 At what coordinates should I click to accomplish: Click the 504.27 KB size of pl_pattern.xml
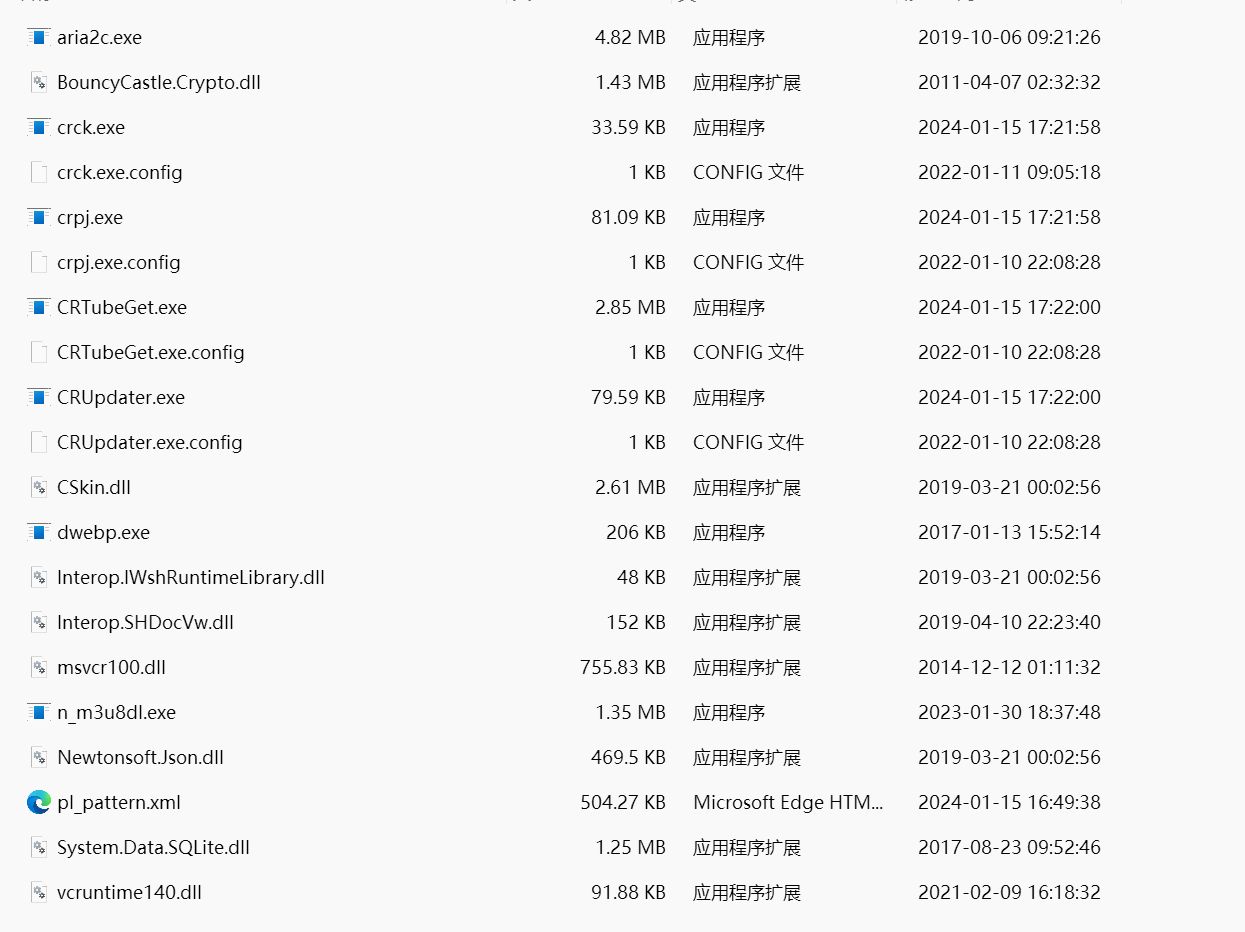pyautogui.click(x=623, y=803)
